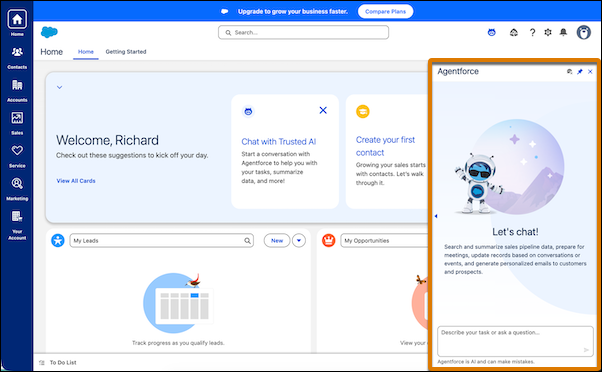Click the upgrade banner chat icon
This screenshot has width=602, height=372.
[x=225, y=12]
